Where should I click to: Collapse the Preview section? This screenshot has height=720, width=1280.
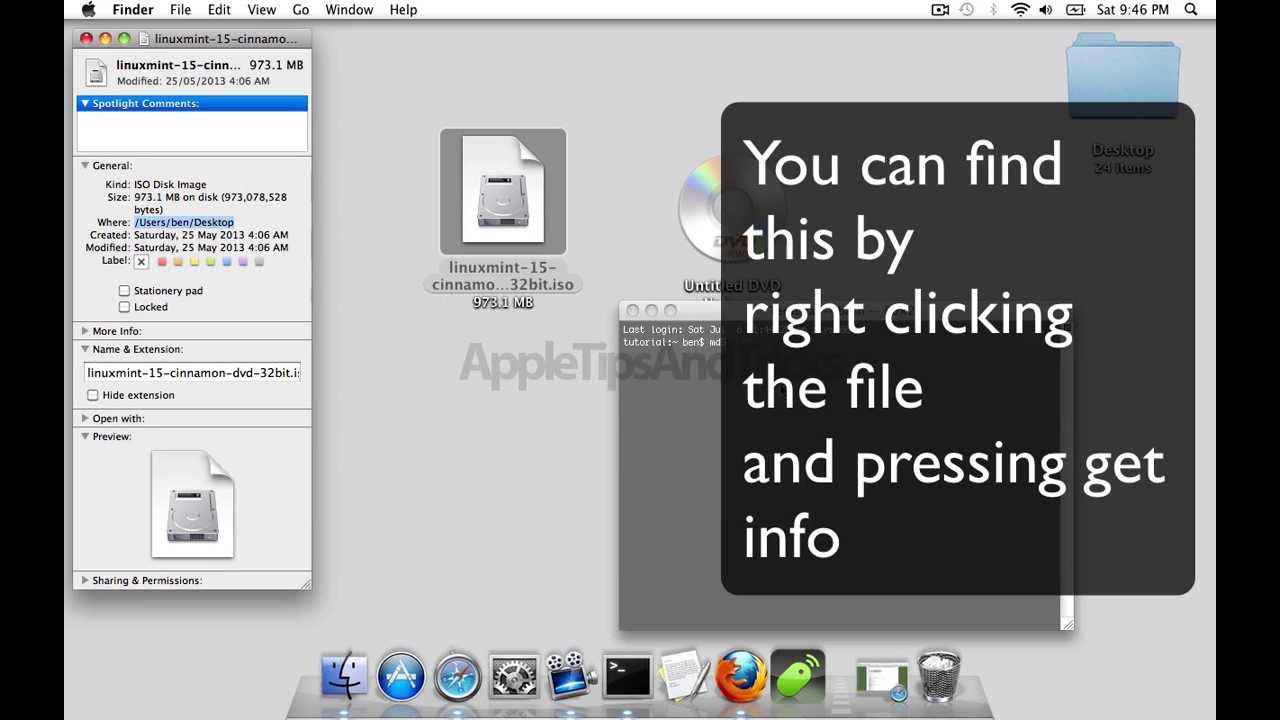pyautogui.click(x=85, y=437)
